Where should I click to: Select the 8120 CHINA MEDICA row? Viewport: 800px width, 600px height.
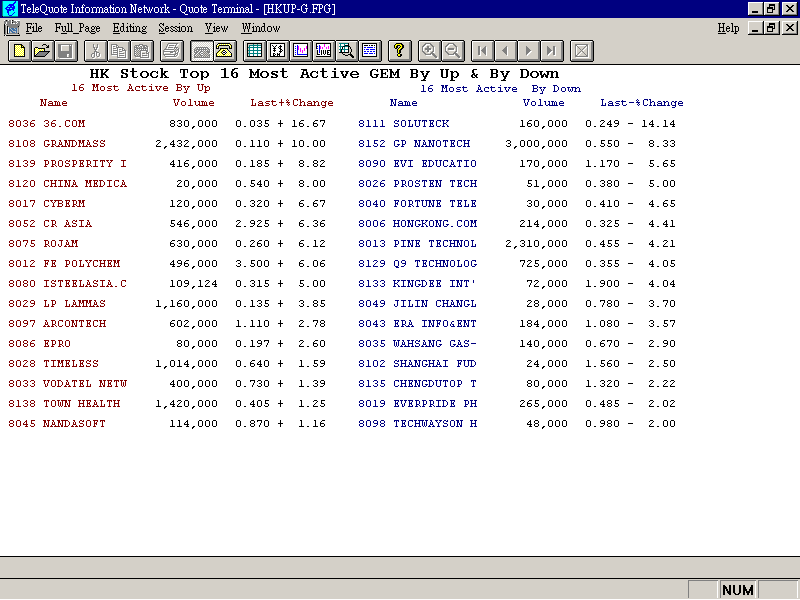pyautogui.click(x=167, y=183)
